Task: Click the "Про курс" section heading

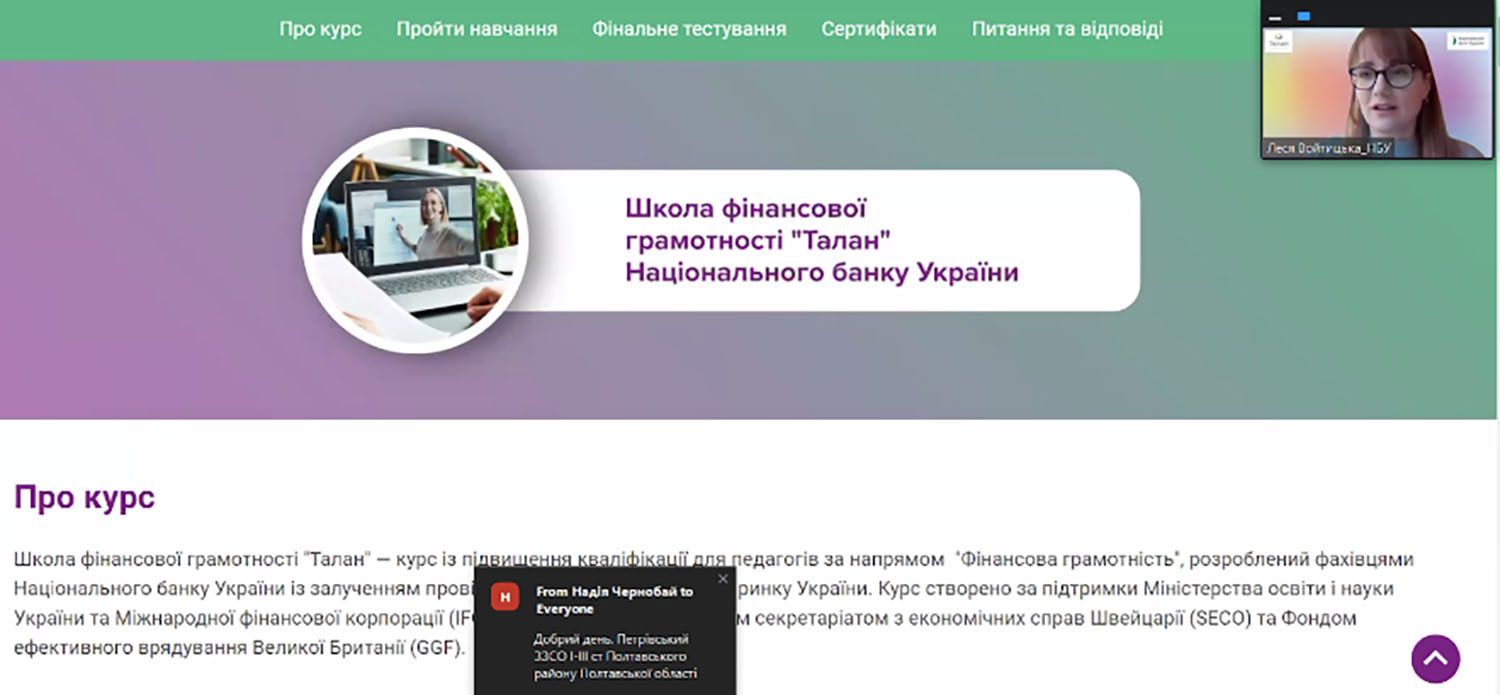Action: click(x=85, y=497)
